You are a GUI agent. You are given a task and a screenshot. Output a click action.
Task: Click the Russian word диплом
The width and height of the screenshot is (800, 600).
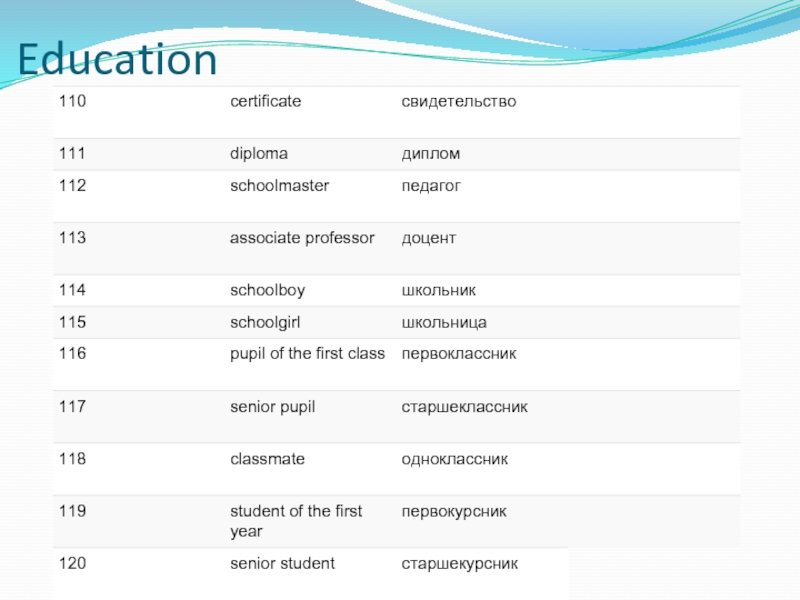431,154
